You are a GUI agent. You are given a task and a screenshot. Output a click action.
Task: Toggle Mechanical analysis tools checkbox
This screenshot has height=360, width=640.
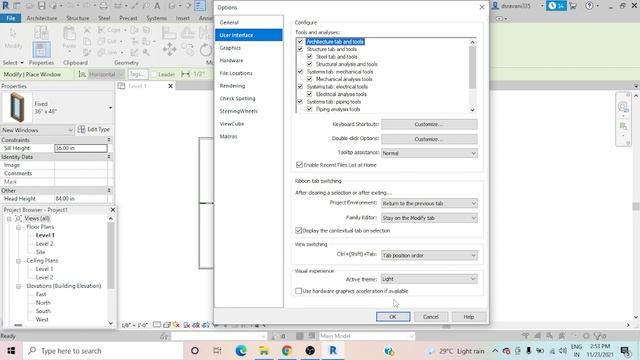pyautogui.click(x=309, y=79)
